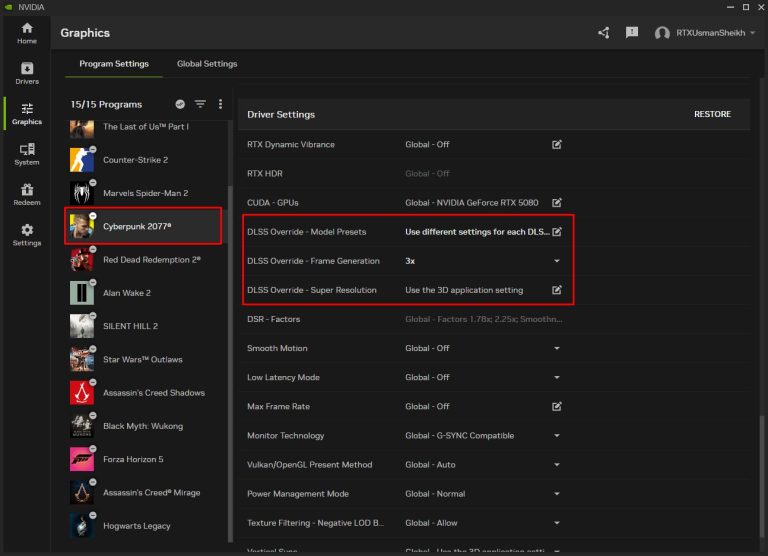Click the share icon in header
Image resolution: width=768 pixels, height=556 pixels.
604,33
